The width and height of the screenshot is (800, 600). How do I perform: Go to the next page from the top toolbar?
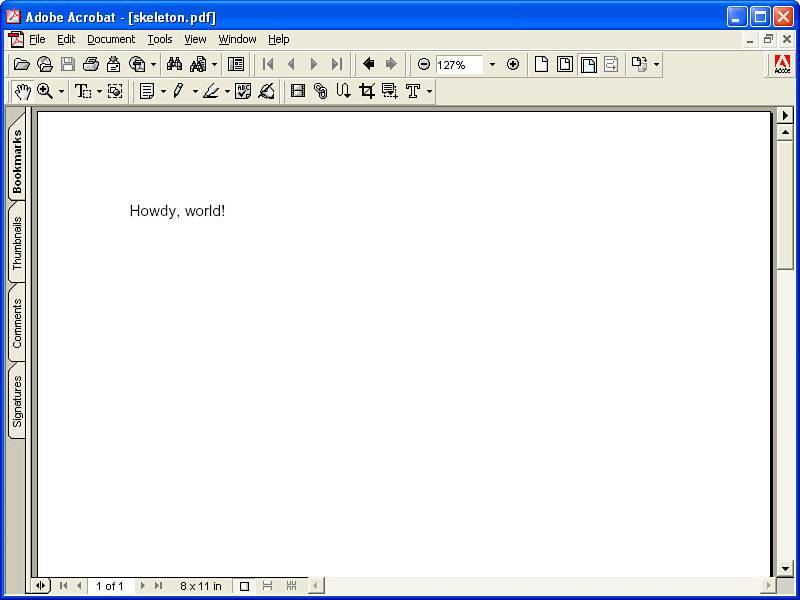(x=314, y=64)
